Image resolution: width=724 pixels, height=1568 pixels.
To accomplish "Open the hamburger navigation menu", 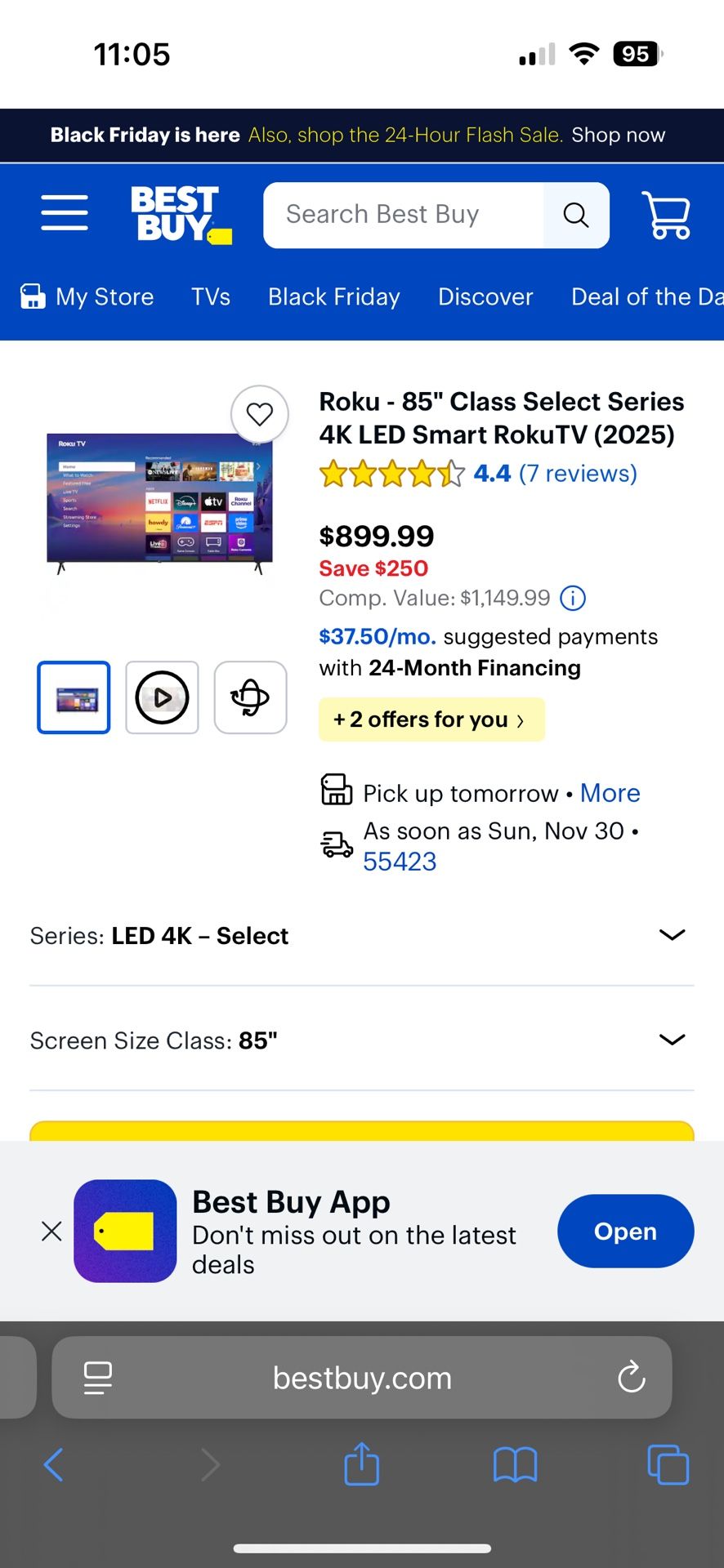I will coord(65,213).
